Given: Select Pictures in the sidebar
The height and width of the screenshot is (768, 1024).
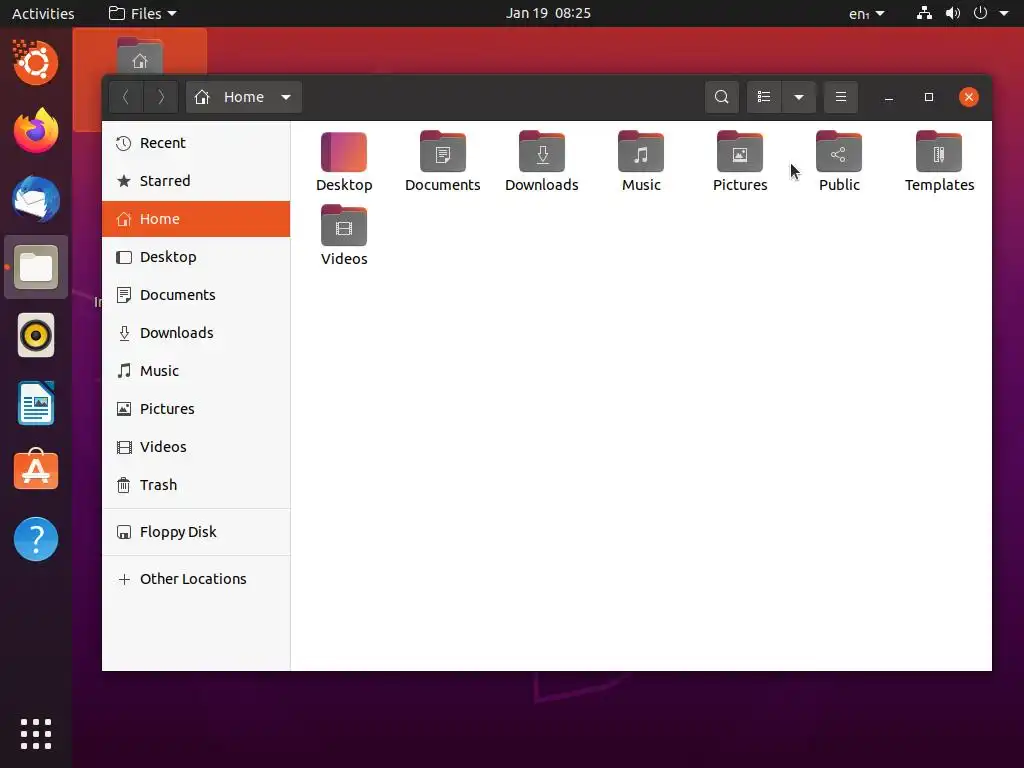Looking at the screenshot, I should click(x=196, y=409).
